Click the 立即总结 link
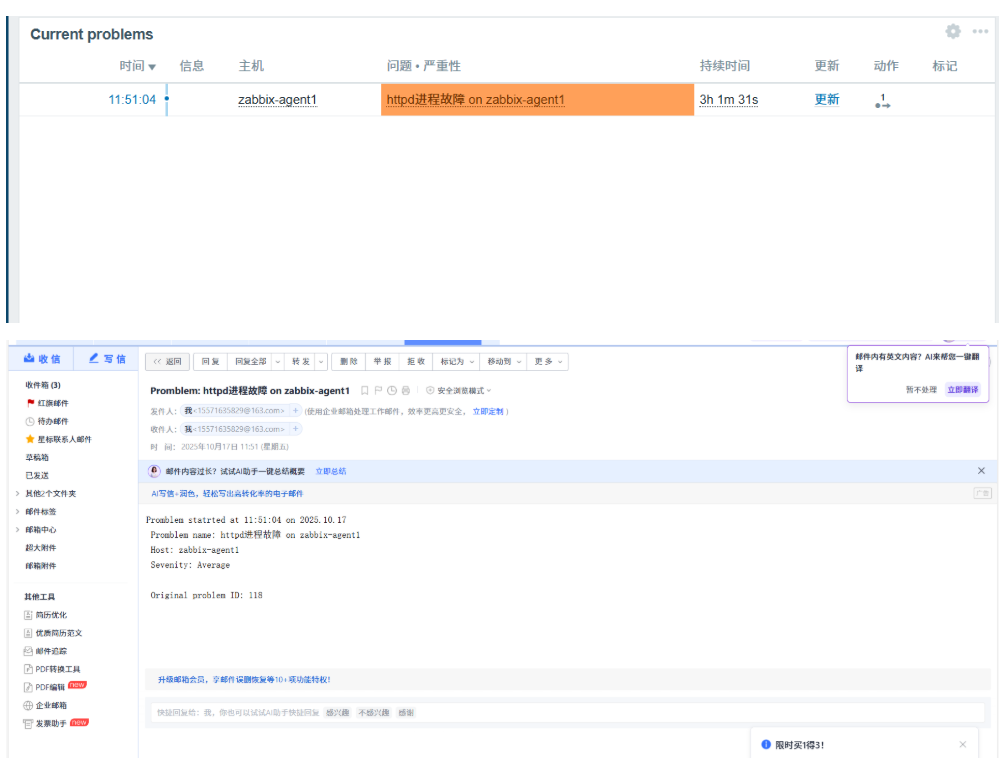Viewport: 1001px width, 758px height. tap(331, 471)
